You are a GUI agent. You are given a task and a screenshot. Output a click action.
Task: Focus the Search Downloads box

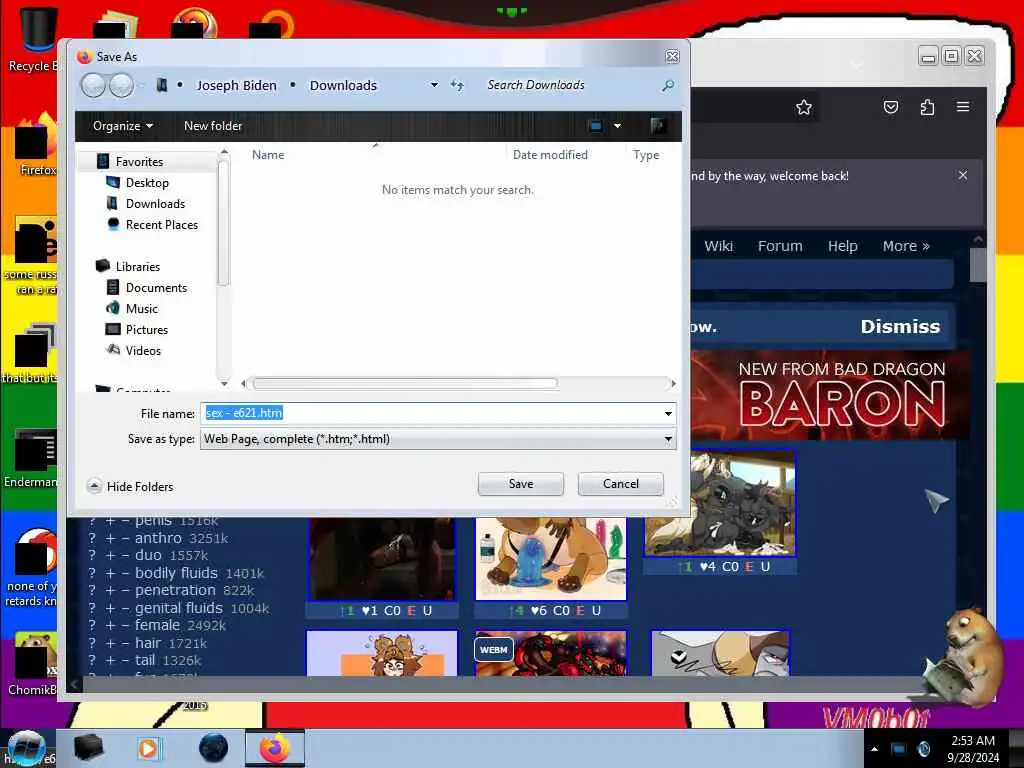pos(568,86)
